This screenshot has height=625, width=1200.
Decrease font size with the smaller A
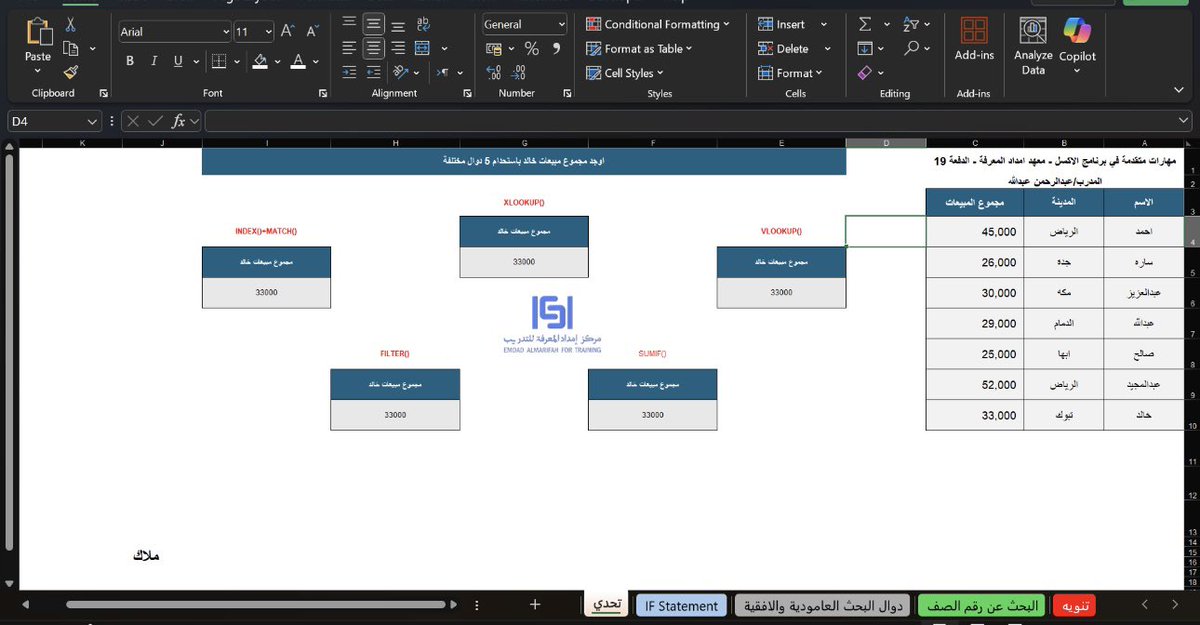tap(311, 32)
